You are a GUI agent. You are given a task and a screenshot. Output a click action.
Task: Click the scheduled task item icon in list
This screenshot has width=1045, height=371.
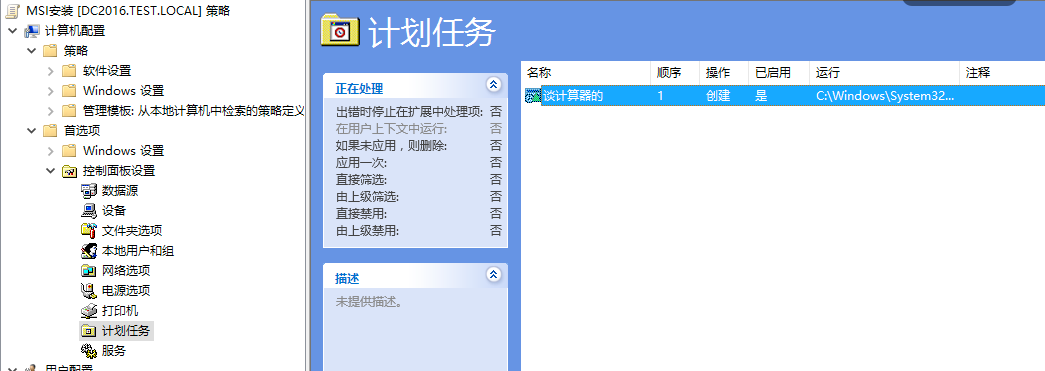click(532, 96)
